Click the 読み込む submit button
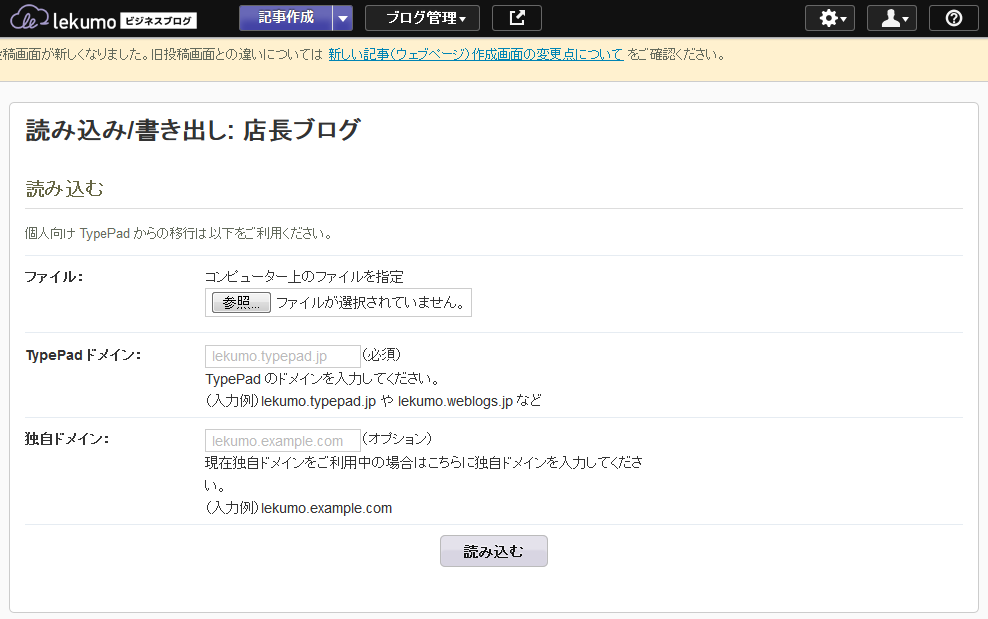Image resolution: width=988 pixels, height=619 pixels. pyautogui.click(x=494, y=551)
